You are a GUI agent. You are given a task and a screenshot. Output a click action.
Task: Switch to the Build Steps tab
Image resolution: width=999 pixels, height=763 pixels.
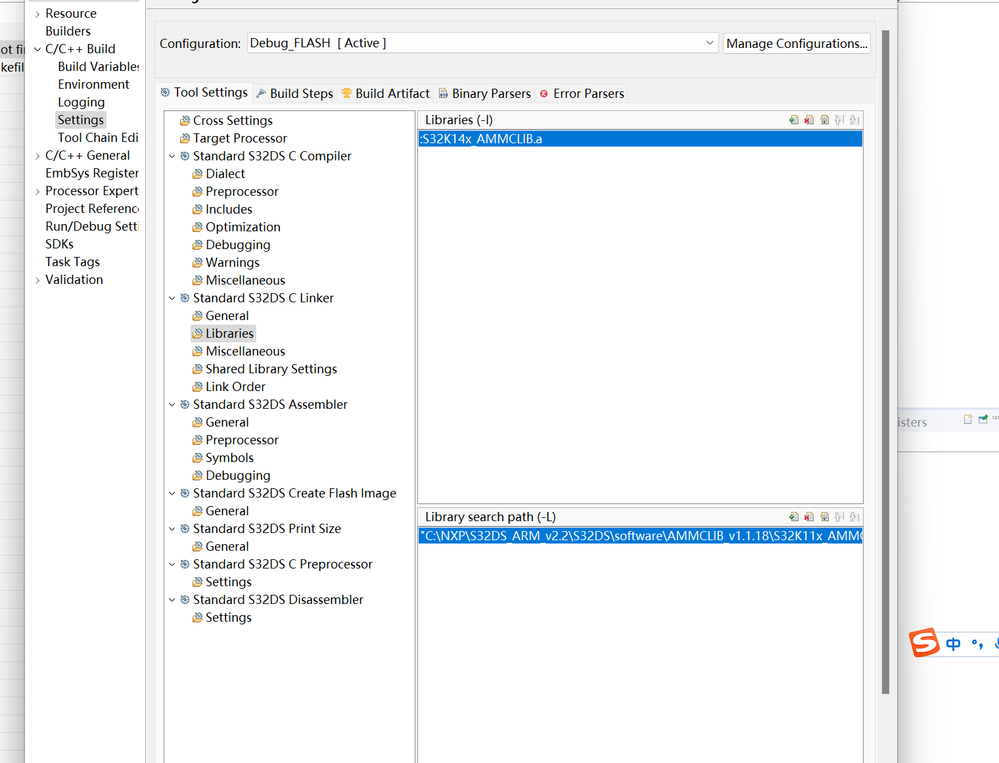295,92
